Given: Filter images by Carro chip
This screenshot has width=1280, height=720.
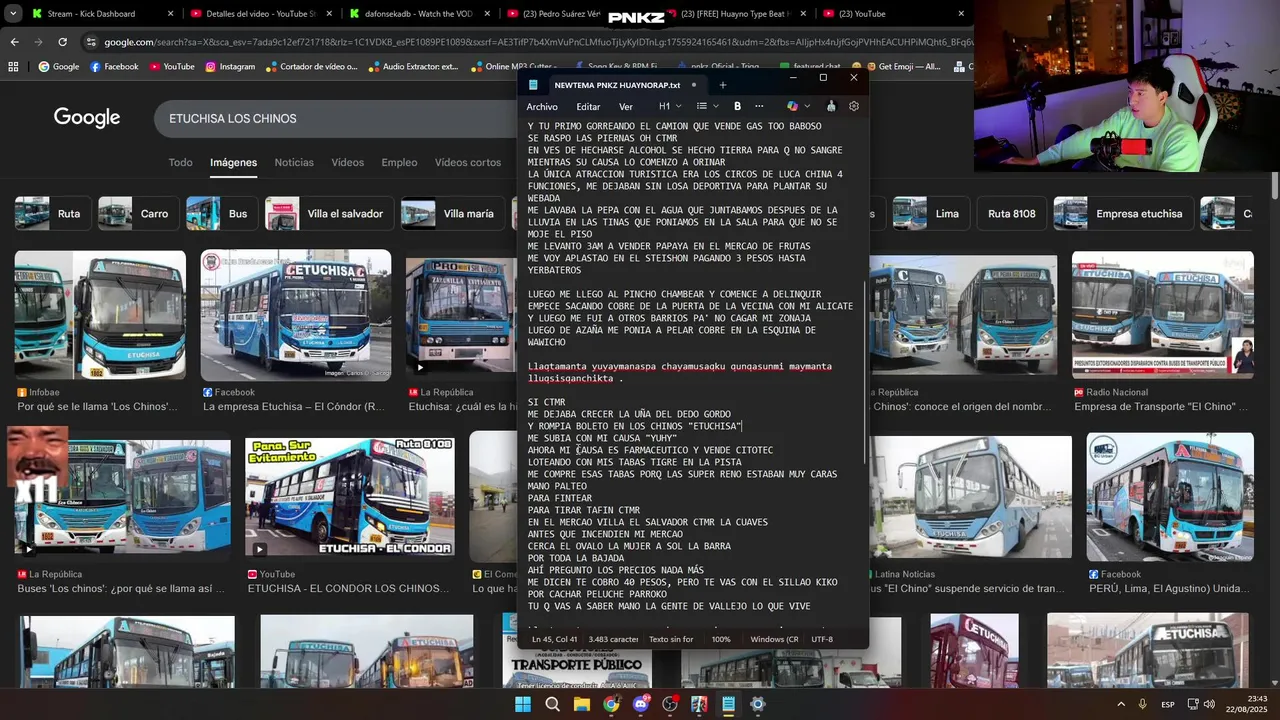Looking at the screenshot, I should pos(138,214).
